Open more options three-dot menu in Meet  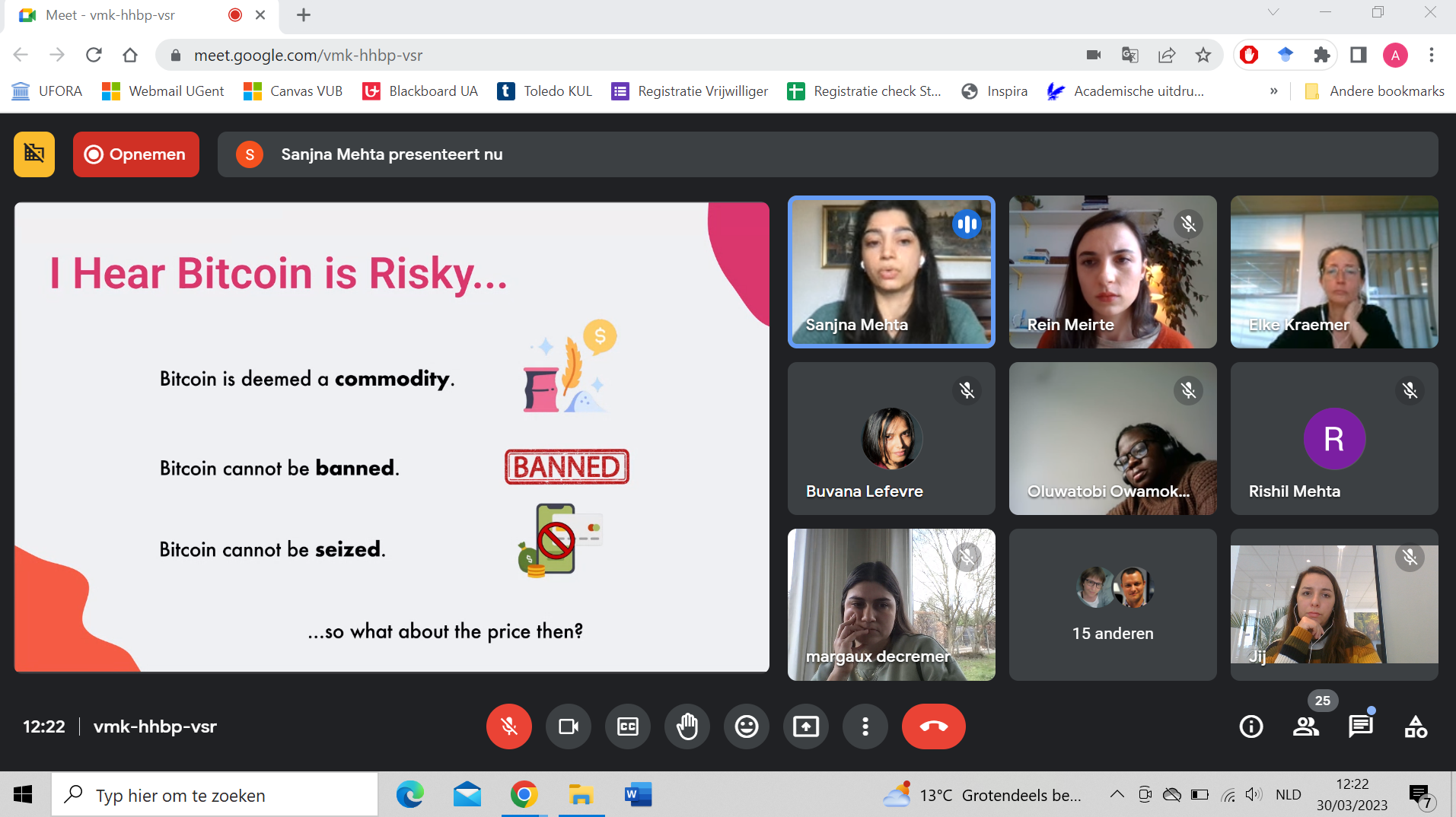pos(865,726)
